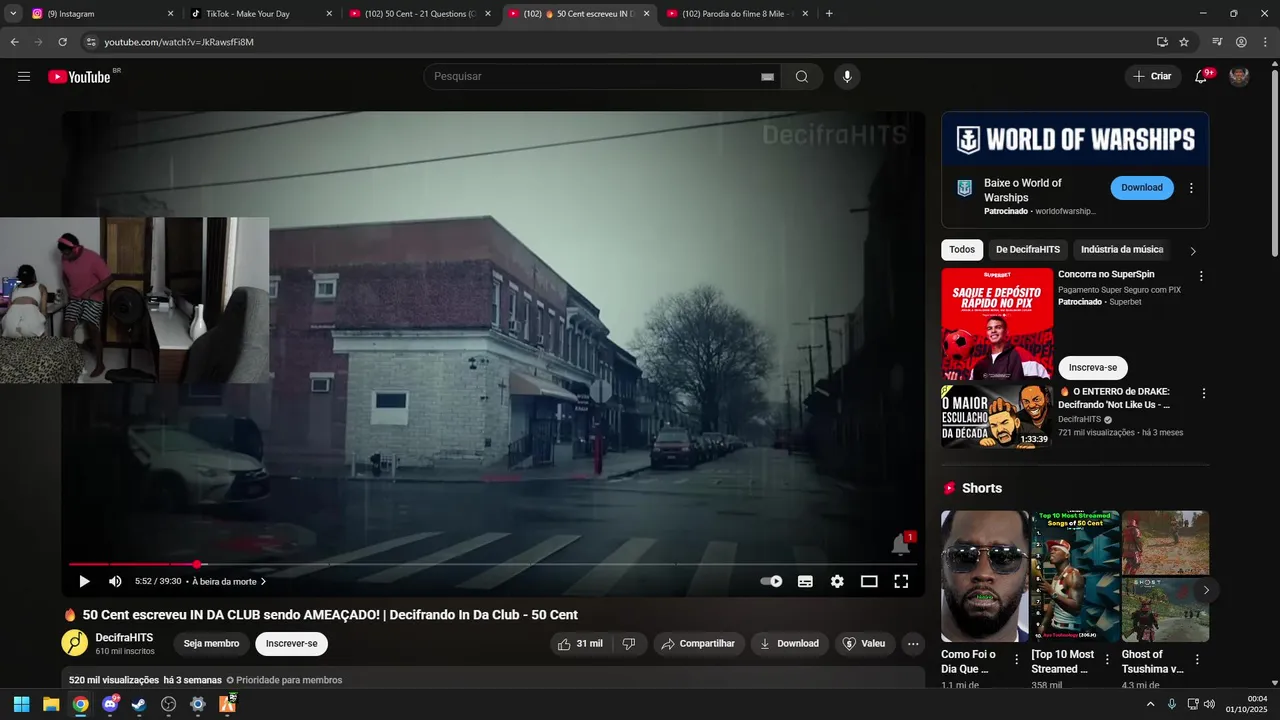Dislike the video
This screenshot has width=1280, height=720.
(629, 644)
